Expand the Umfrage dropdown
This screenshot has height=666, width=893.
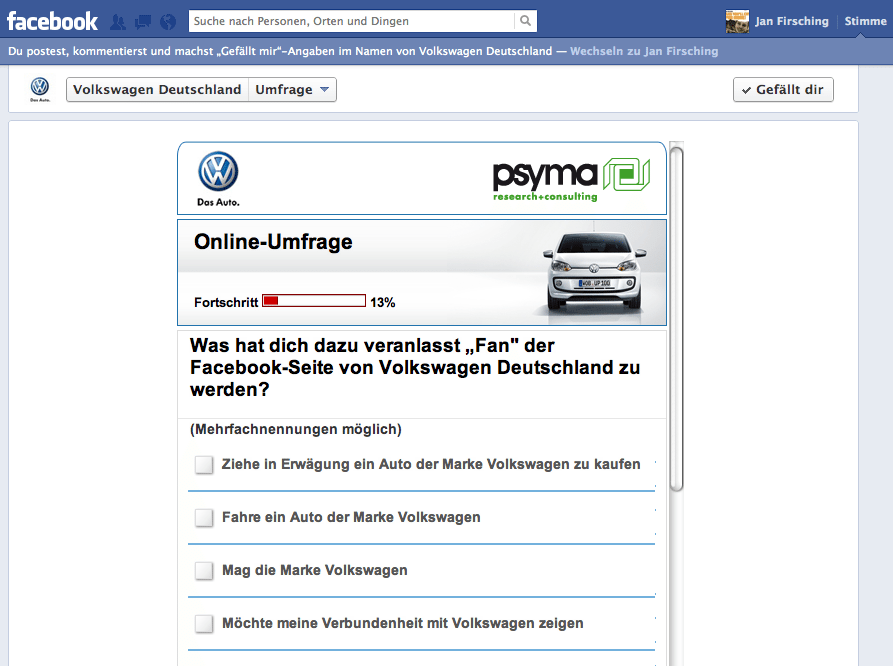tap(292, 89)
